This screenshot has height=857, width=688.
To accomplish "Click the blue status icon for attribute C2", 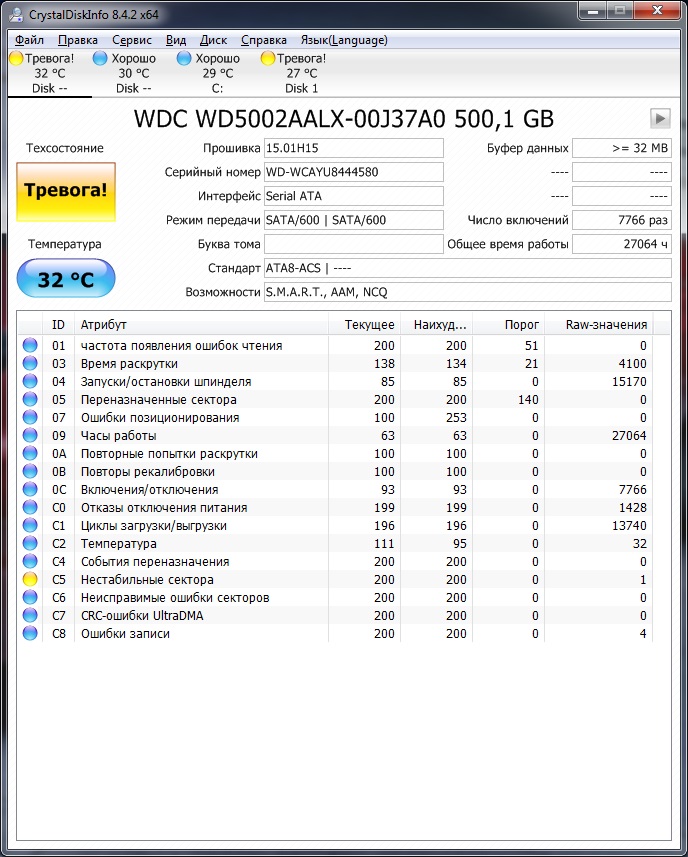I will (30, 544).
